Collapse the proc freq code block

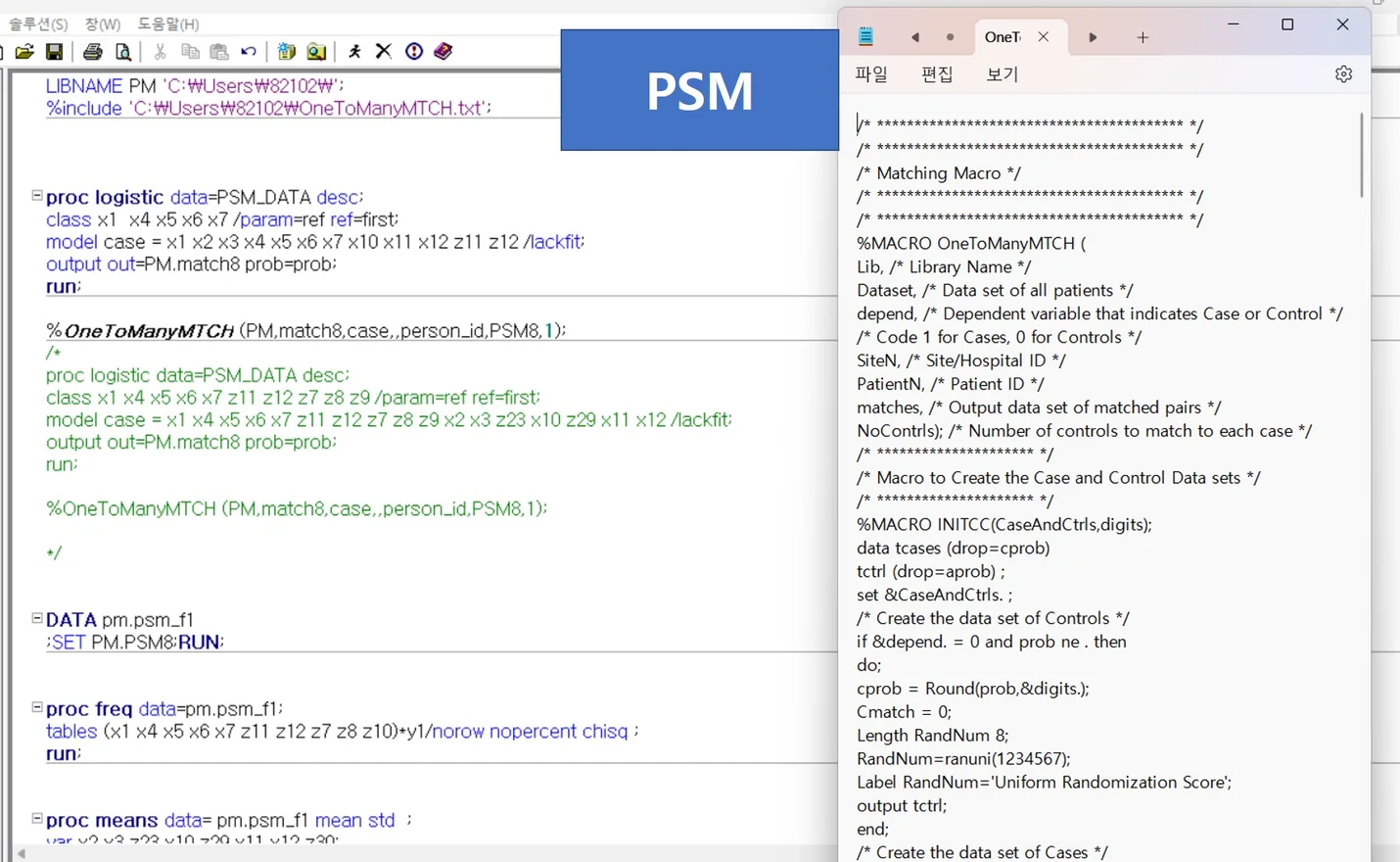pyautogui.click(x=37, y=707)
